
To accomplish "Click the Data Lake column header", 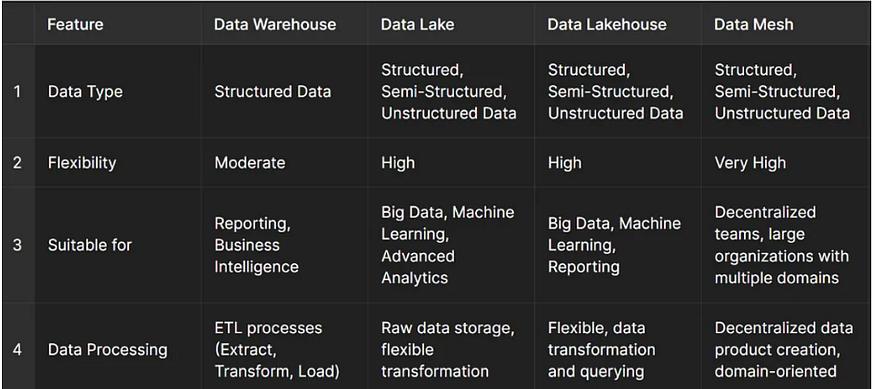I will 417,25.
